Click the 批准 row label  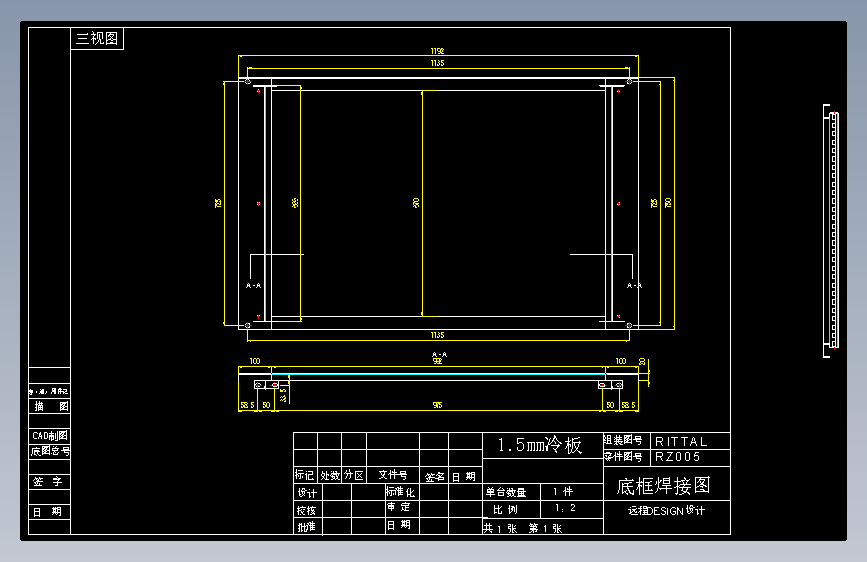coord(306,527)
